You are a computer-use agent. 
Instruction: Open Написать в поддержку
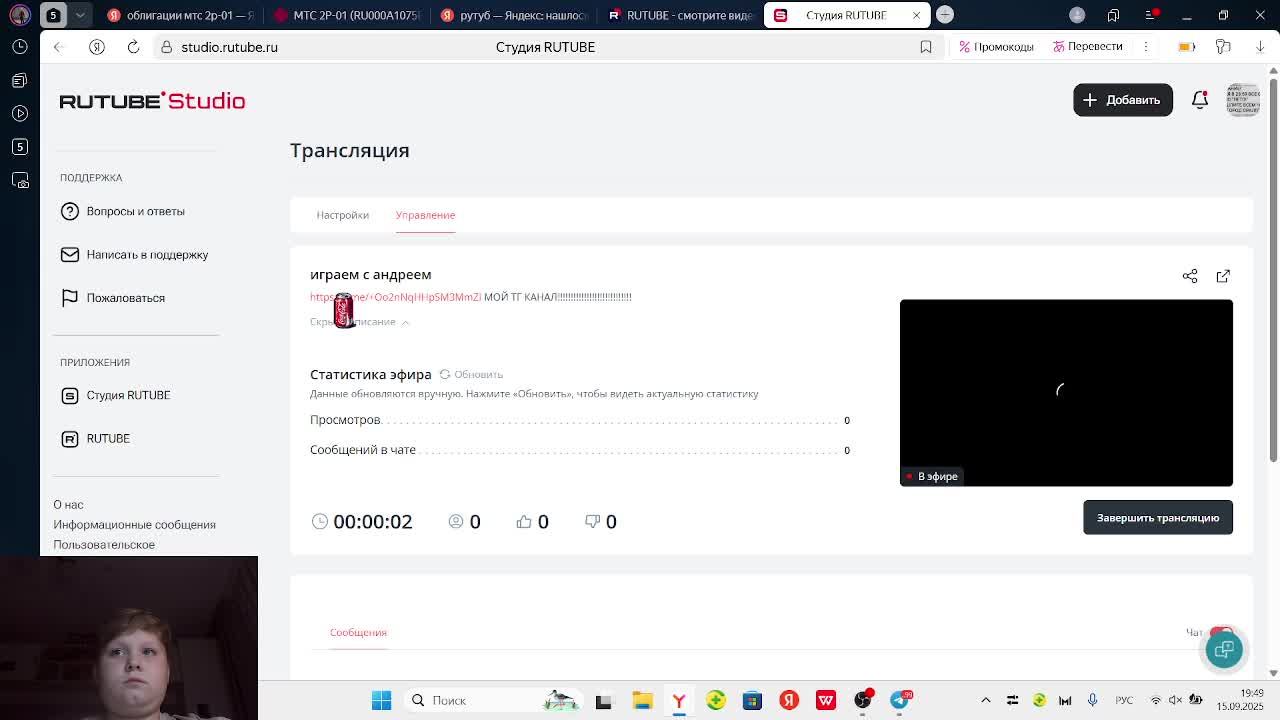[134, 255]
